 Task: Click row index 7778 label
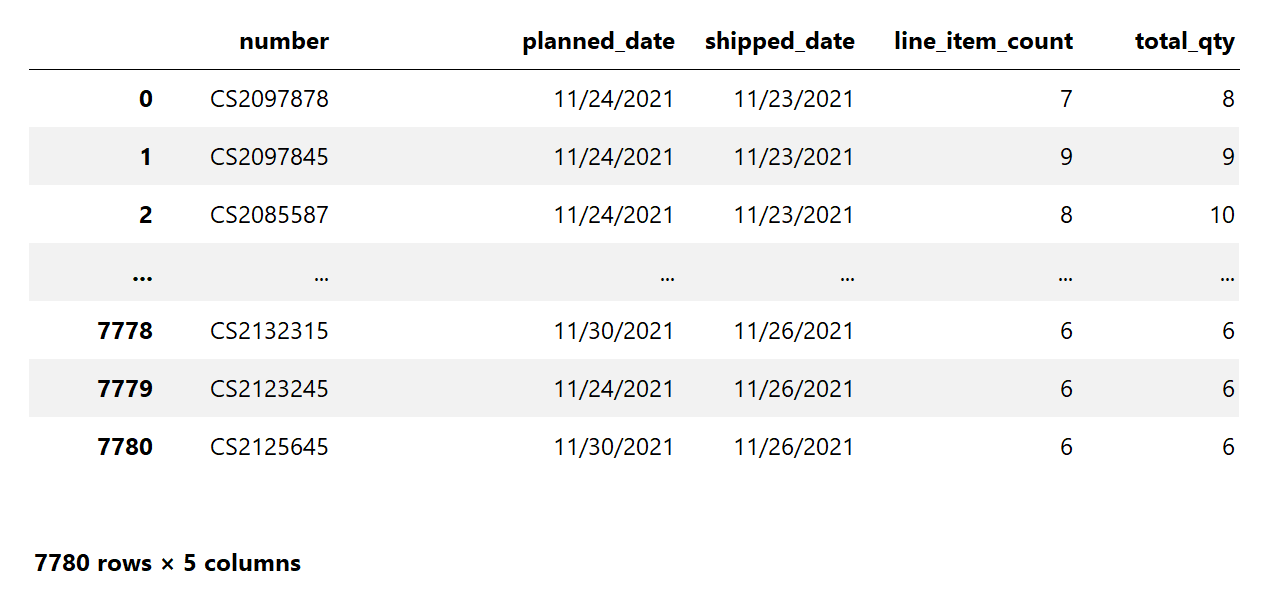(x=125, y=331)
